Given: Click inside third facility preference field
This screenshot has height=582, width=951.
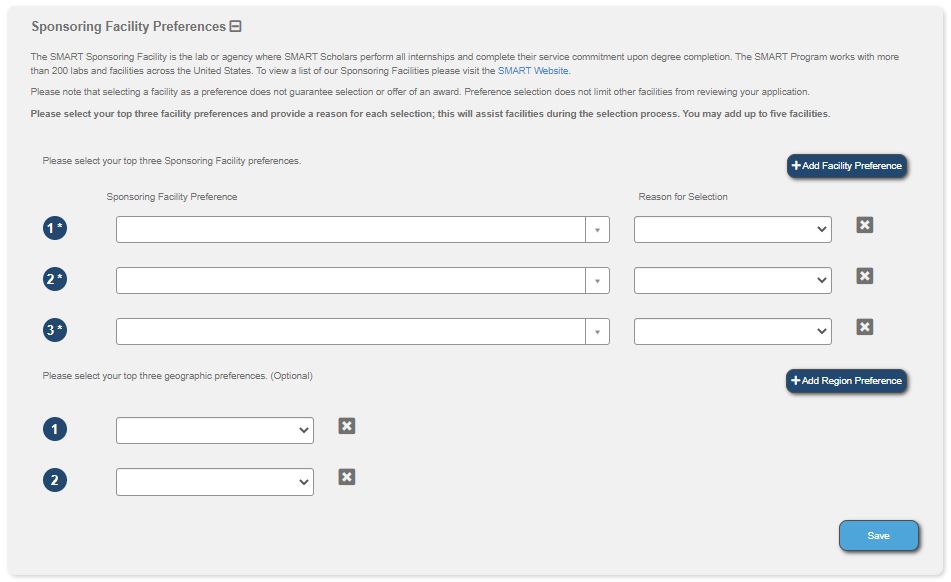Looking at the screenshot, I should click(x=350, y=332).
